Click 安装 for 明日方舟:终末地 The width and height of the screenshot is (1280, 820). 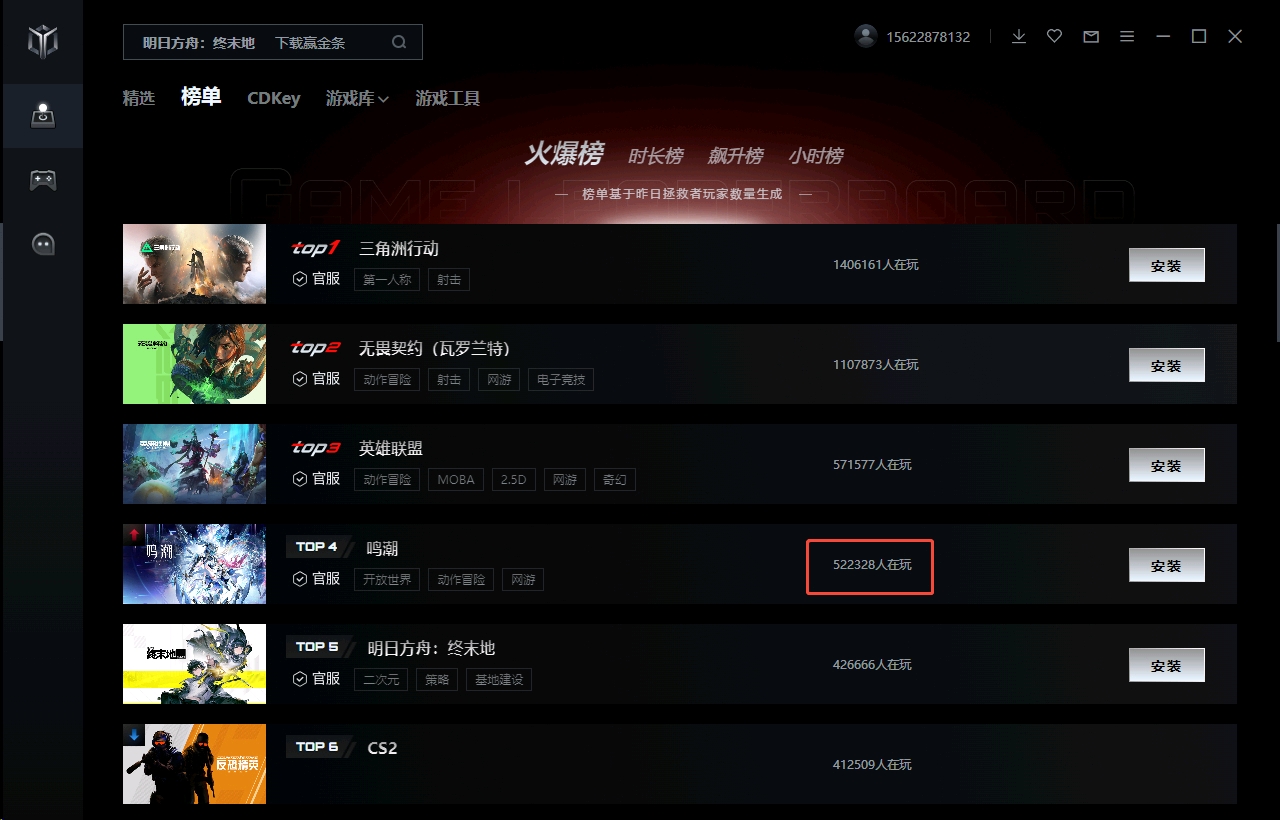(x=1166, y=666)
